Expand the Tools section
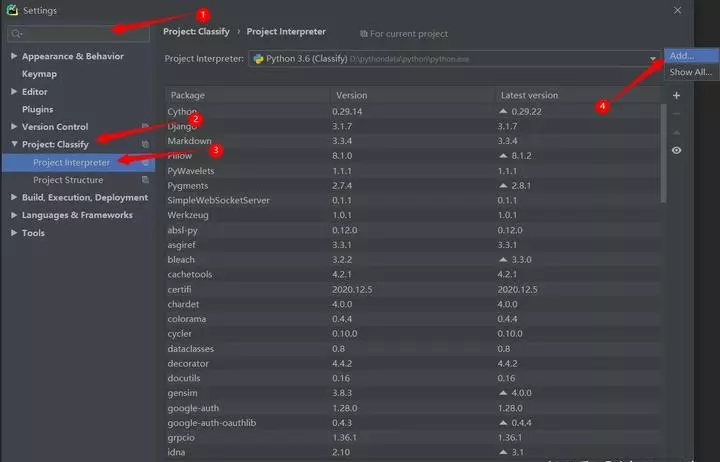 click(x=14, y=233)
